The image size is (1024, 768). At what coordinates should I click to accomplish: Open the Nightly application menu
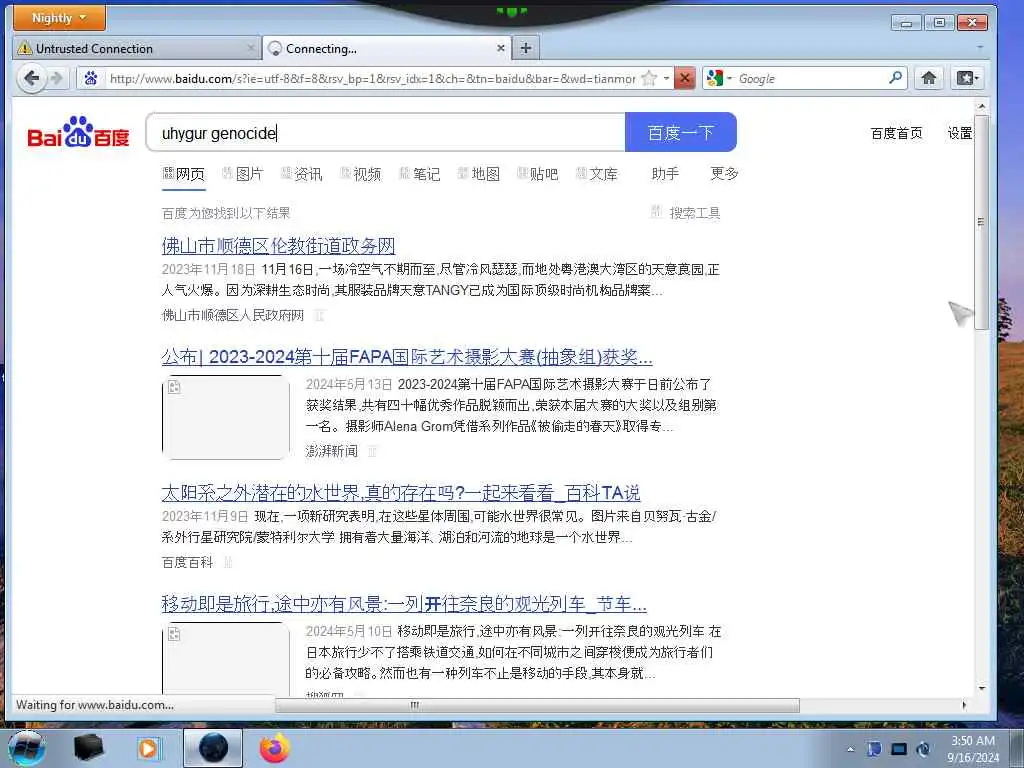(59, 18)
